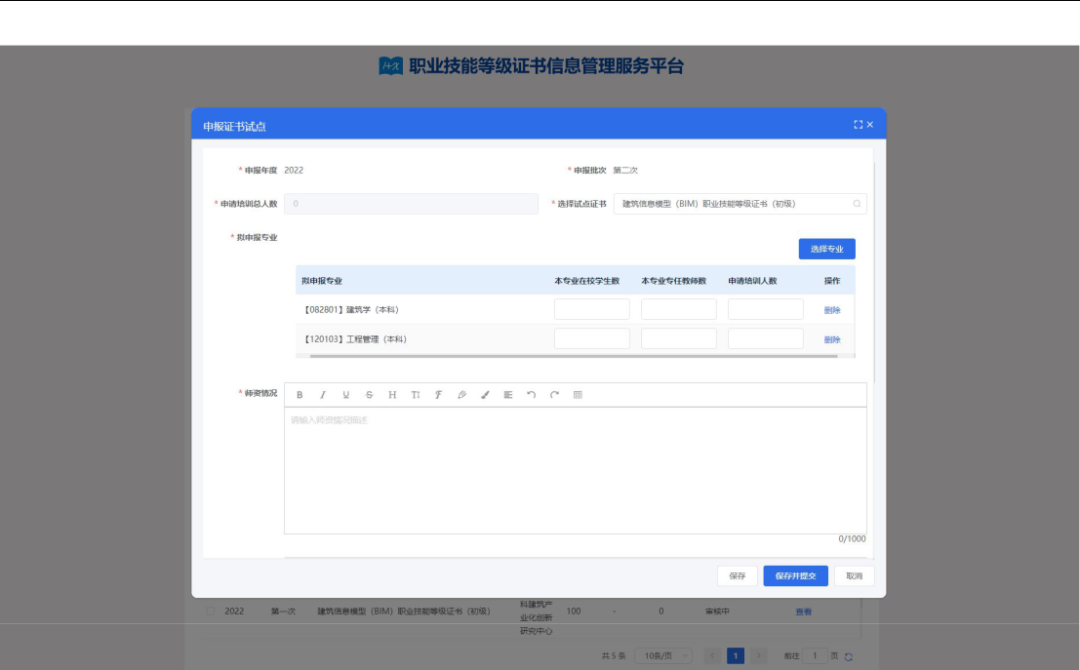Open the font size option
Image resolution: width=1080 pixels, height=670 pixels.
point(415,395)
